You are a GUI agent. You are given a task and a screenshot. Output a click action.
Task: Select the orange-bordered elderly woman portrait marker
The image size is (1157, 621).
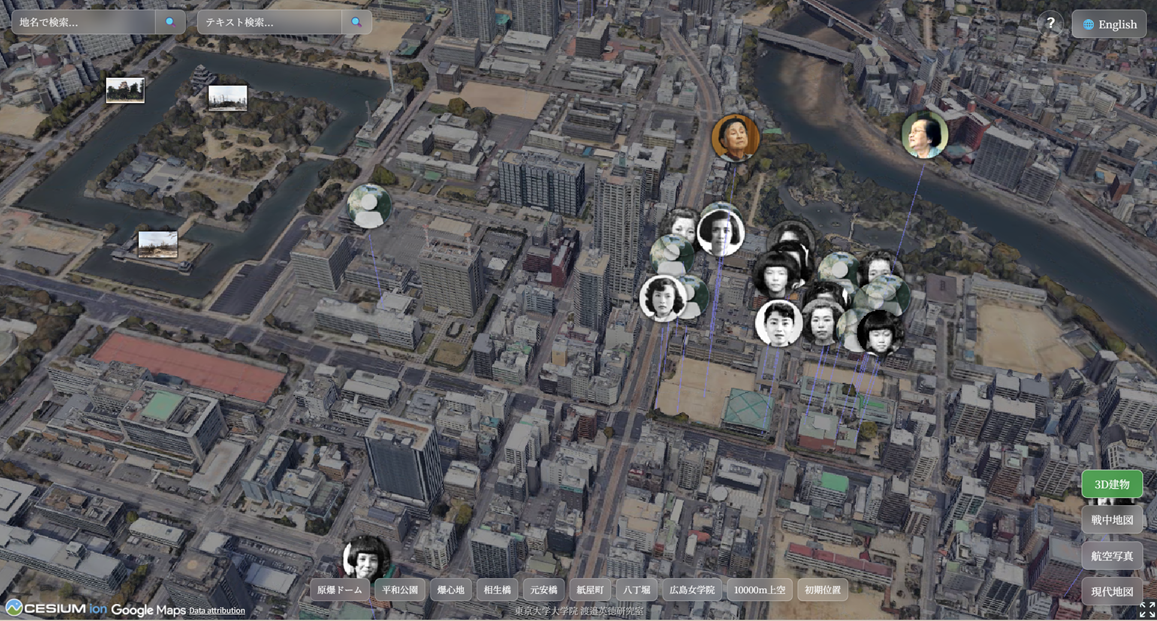coord(735,138)
